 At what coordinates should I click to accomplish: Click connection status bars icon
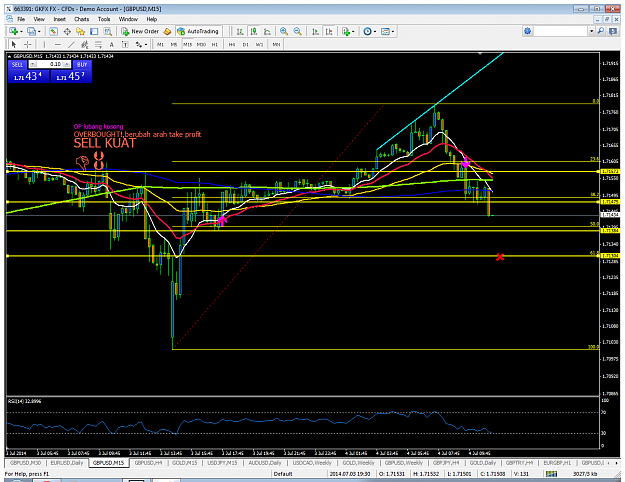(x=551, y=474)
